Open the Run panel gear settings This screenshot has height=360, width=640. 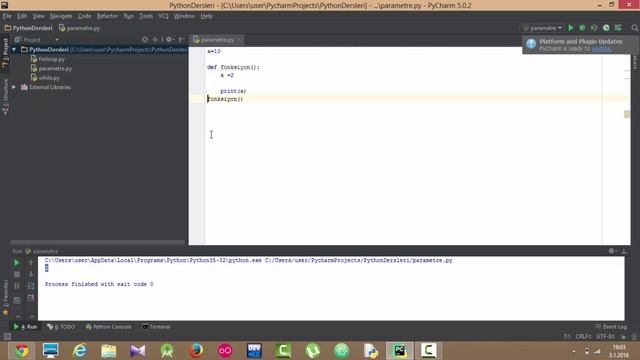tap(612, 251)
